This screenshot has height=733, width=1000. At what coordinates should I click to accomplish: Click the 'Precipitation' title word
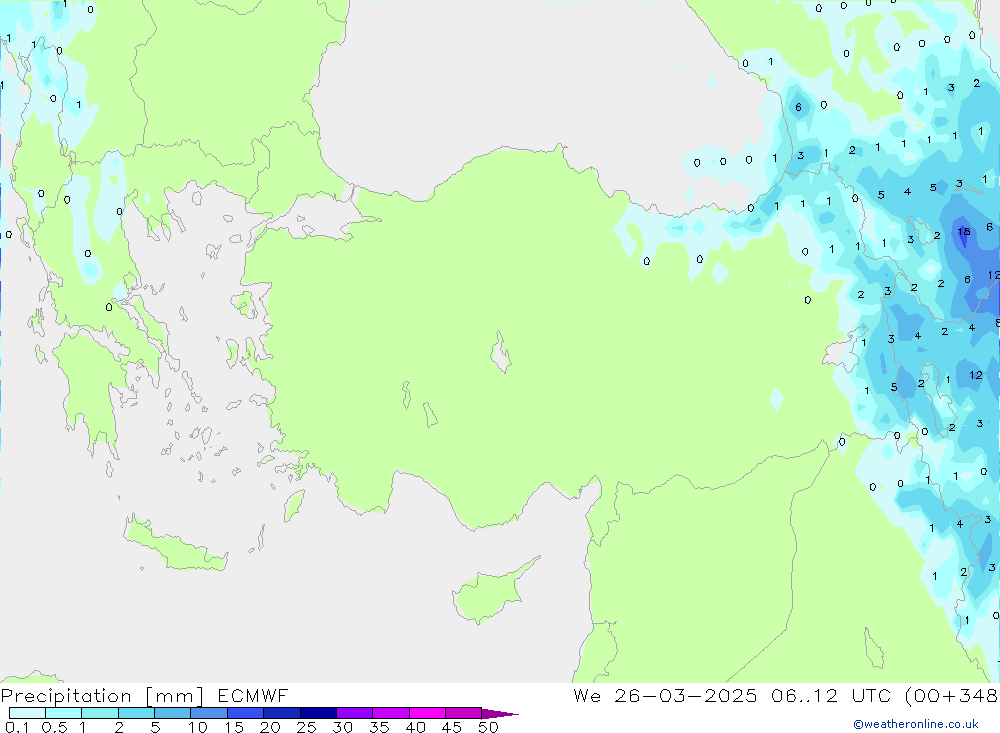click(66, 696)
